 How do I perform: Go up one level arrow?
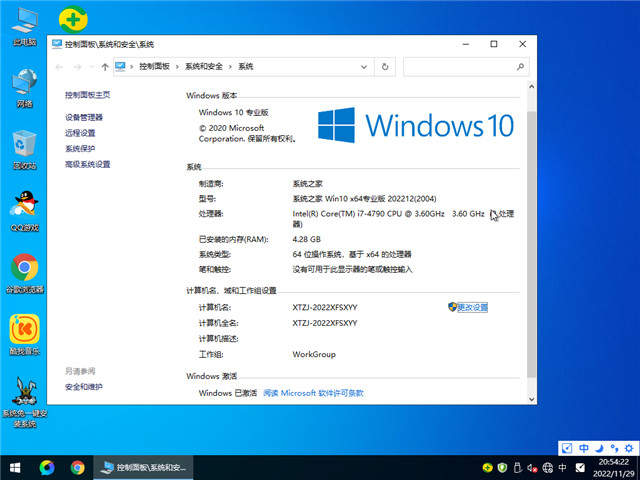coord(105,67)
